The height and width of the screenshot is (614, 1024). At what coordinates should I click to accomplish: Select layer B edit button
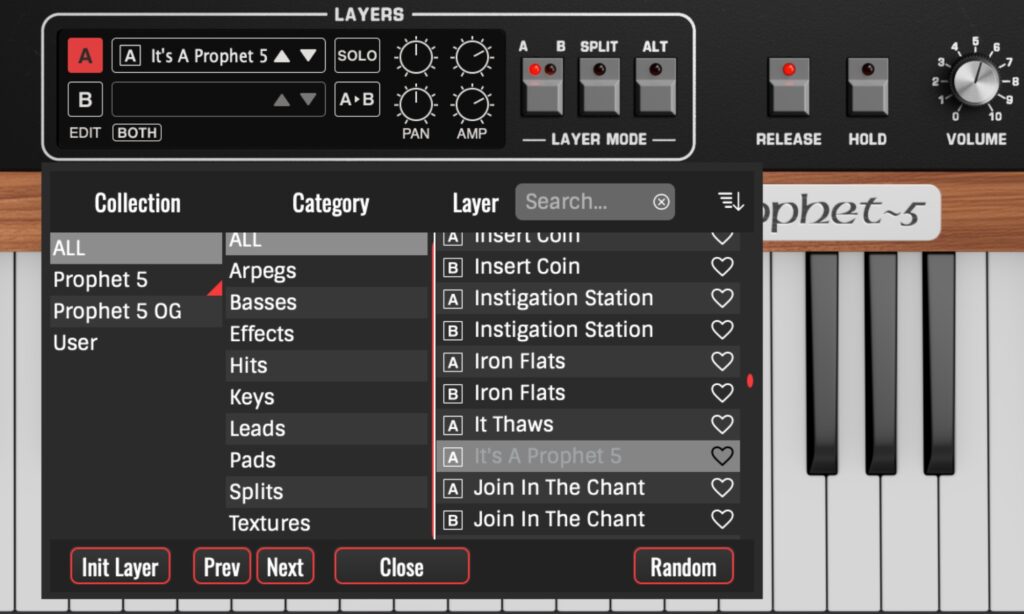85,99
